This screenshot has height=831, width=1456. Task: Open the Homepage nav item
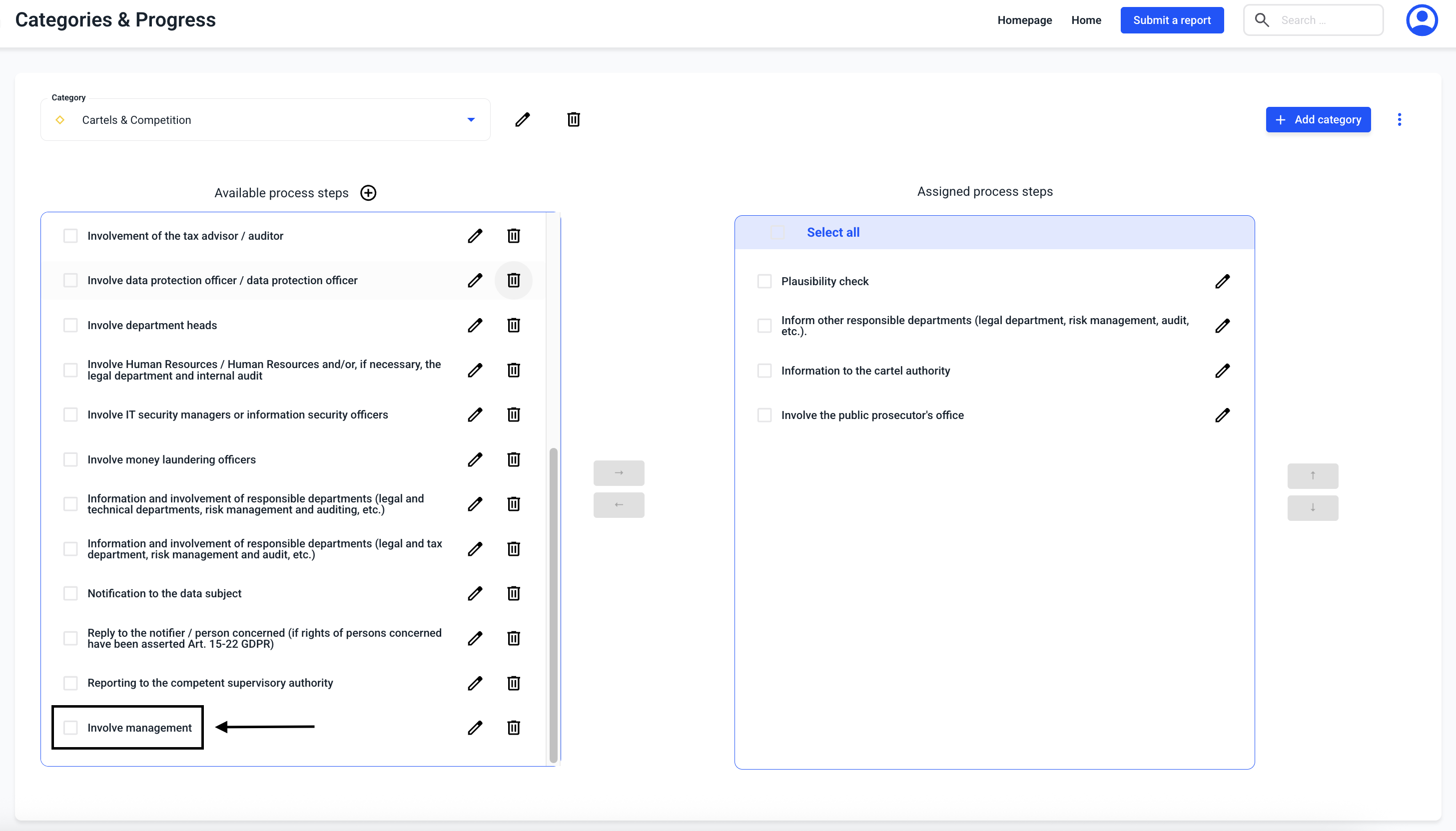coord(1024,20)
